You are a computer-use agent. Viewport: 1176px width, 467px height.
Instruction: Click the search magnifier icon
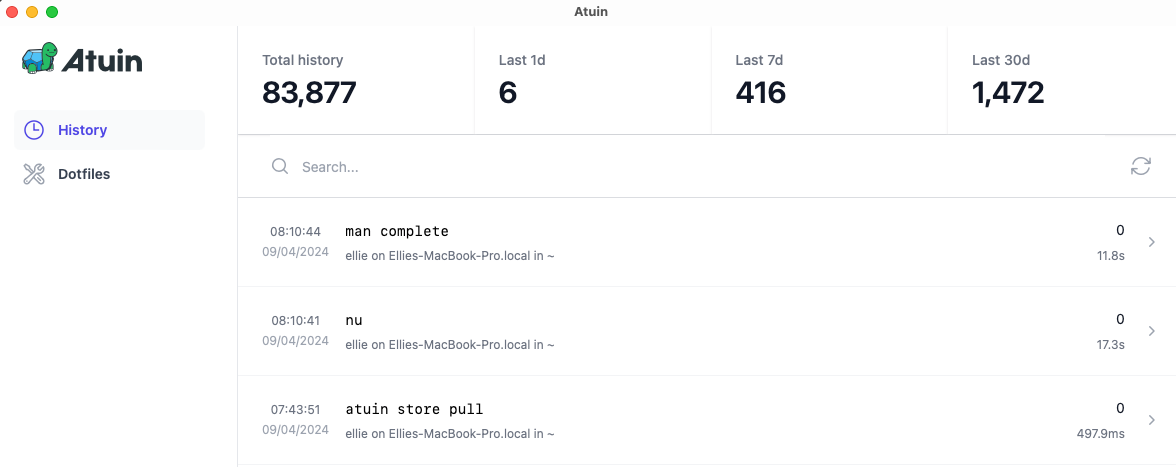click(x=280, y=166)
